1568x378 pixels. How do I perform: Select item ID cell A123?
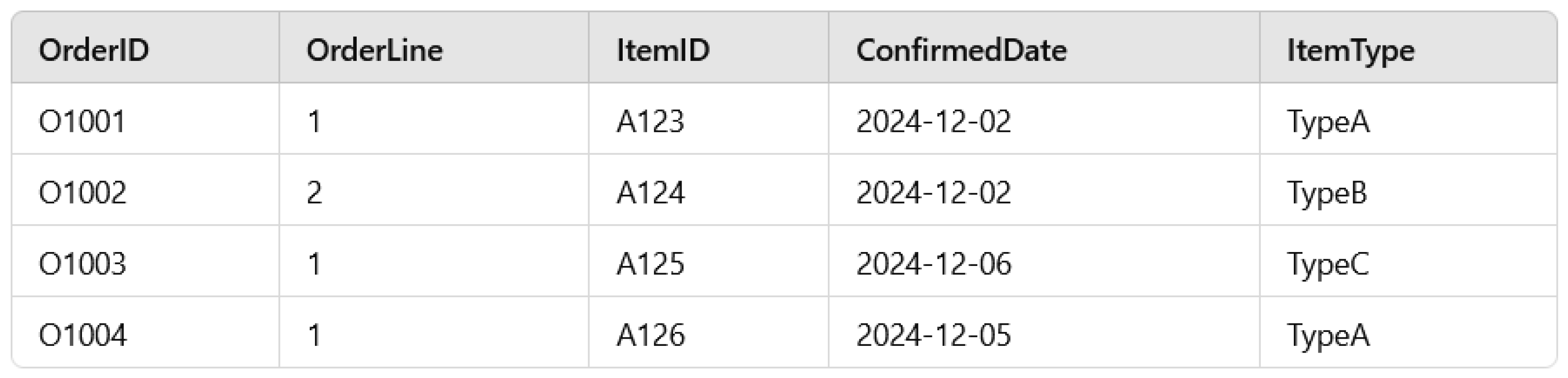pyautogui.click(x=650, y=121)
